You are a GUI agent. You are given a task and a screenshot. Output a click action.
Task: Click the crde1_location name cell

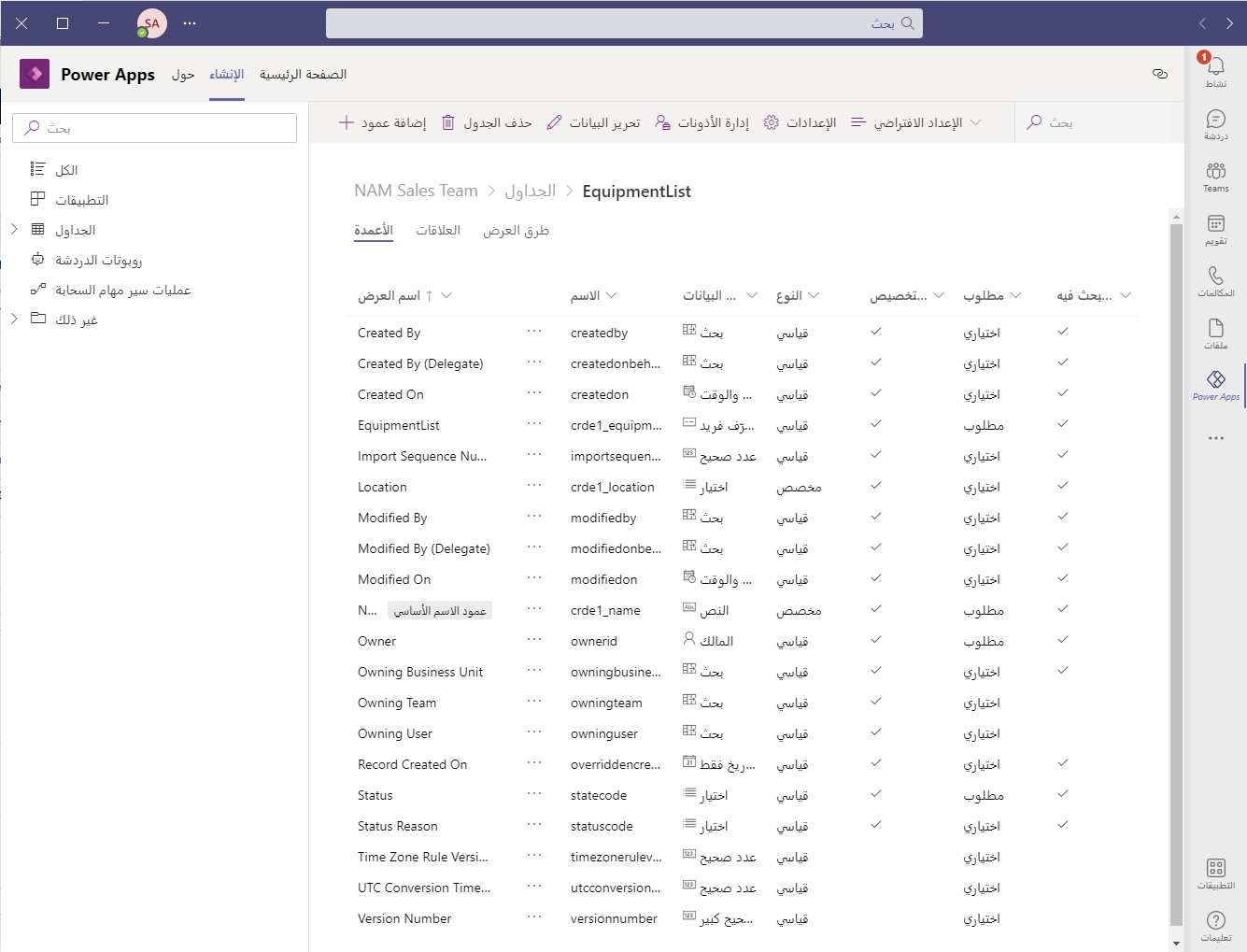tap(613, 487)
